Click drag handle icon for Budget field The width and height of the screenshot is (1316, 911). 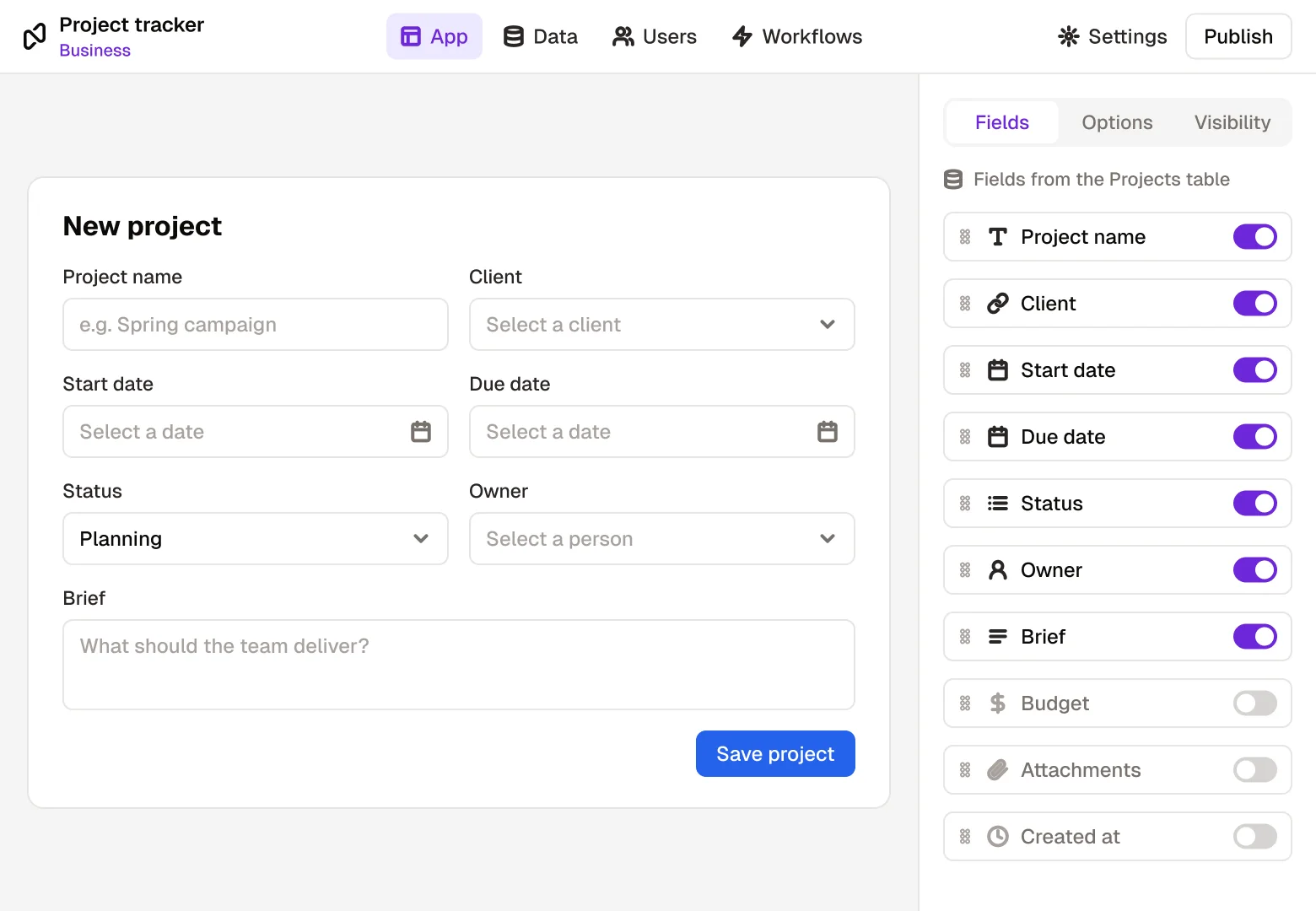pos(965,703)
